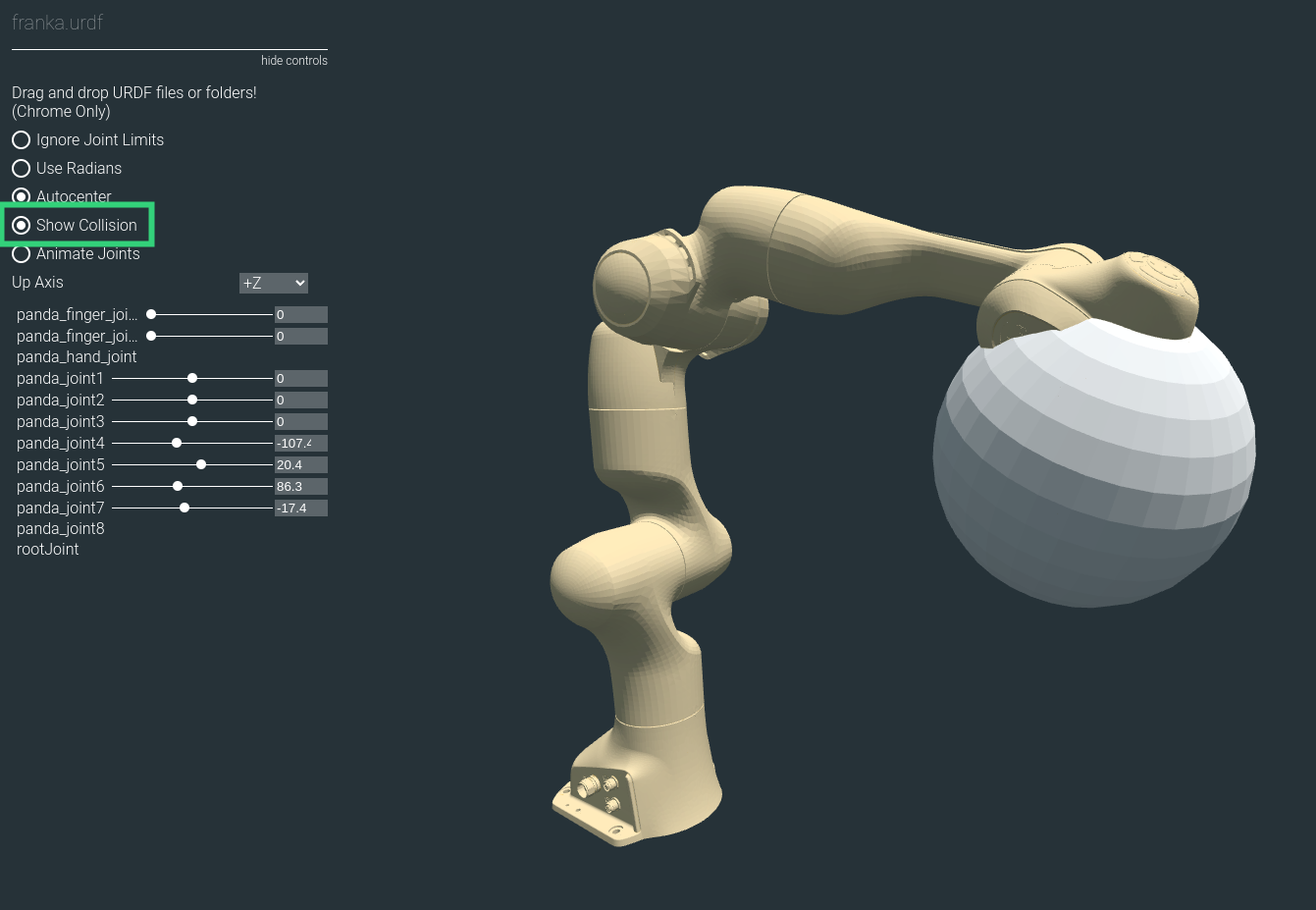Image resolution: width=1316 pixels, height=910 pixels.
Task: Disable the Autocenter option
Action: click(x=21, y=196)
